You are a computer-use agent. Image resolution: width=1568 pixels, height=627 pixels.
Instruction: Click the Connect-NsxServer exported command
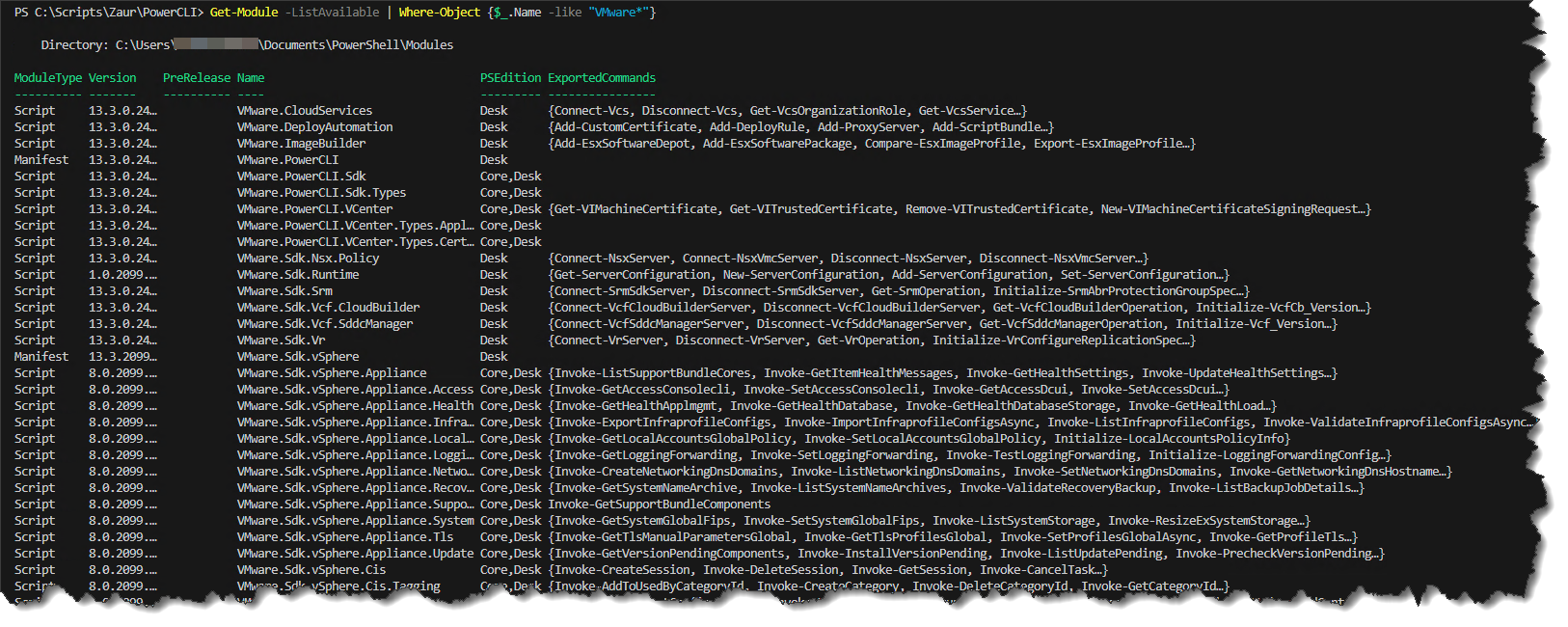tap(612, 259)
